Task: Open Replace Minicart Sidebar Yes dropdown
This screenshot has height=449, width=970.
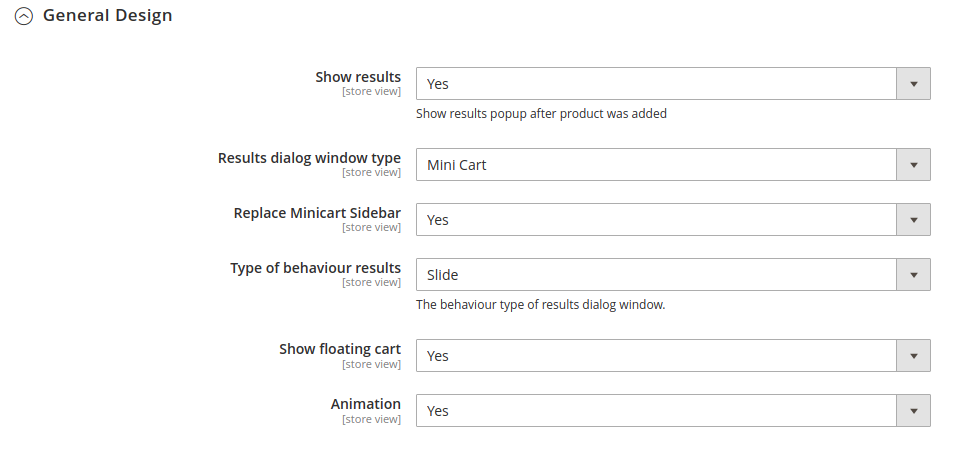Action: click(673, 220)
